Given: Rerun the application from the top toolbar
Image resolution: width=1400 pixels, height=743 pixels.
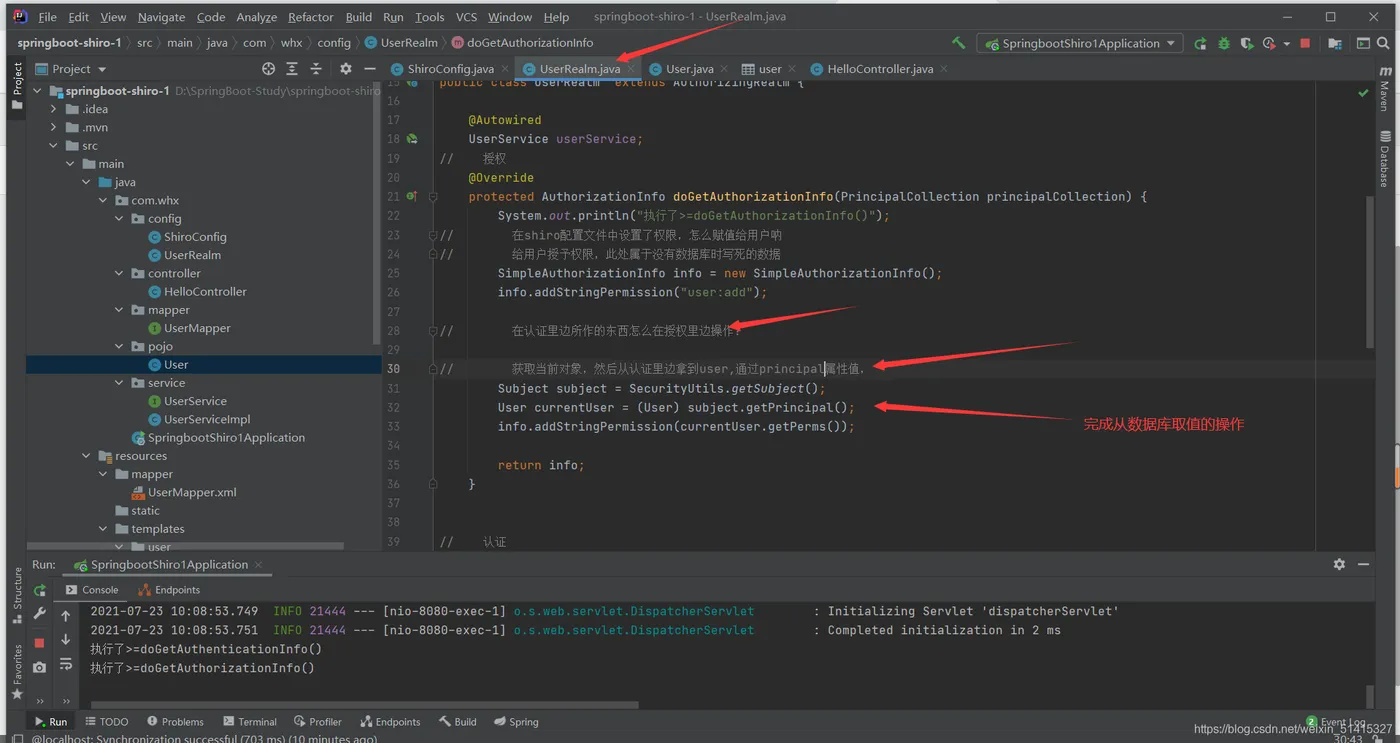Looking at the screenshot, I should (x=1201, y=43).
